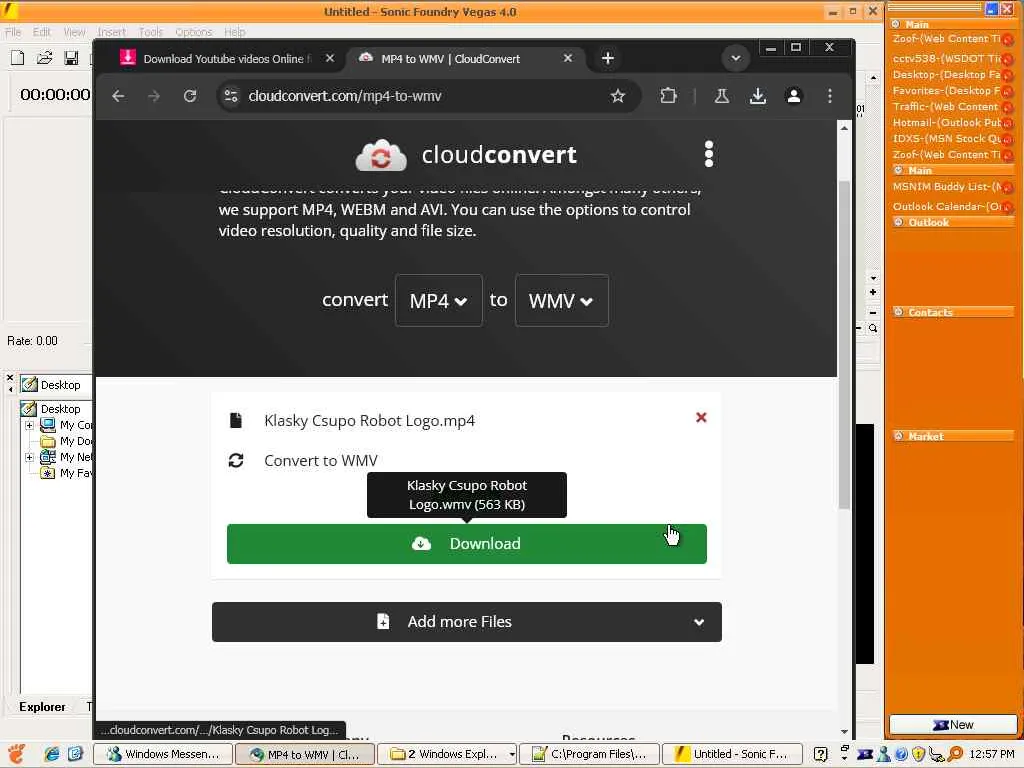Reload the CloudConvert page
The width and height of the screenshot is (1024, 768).
click(190, 96)
